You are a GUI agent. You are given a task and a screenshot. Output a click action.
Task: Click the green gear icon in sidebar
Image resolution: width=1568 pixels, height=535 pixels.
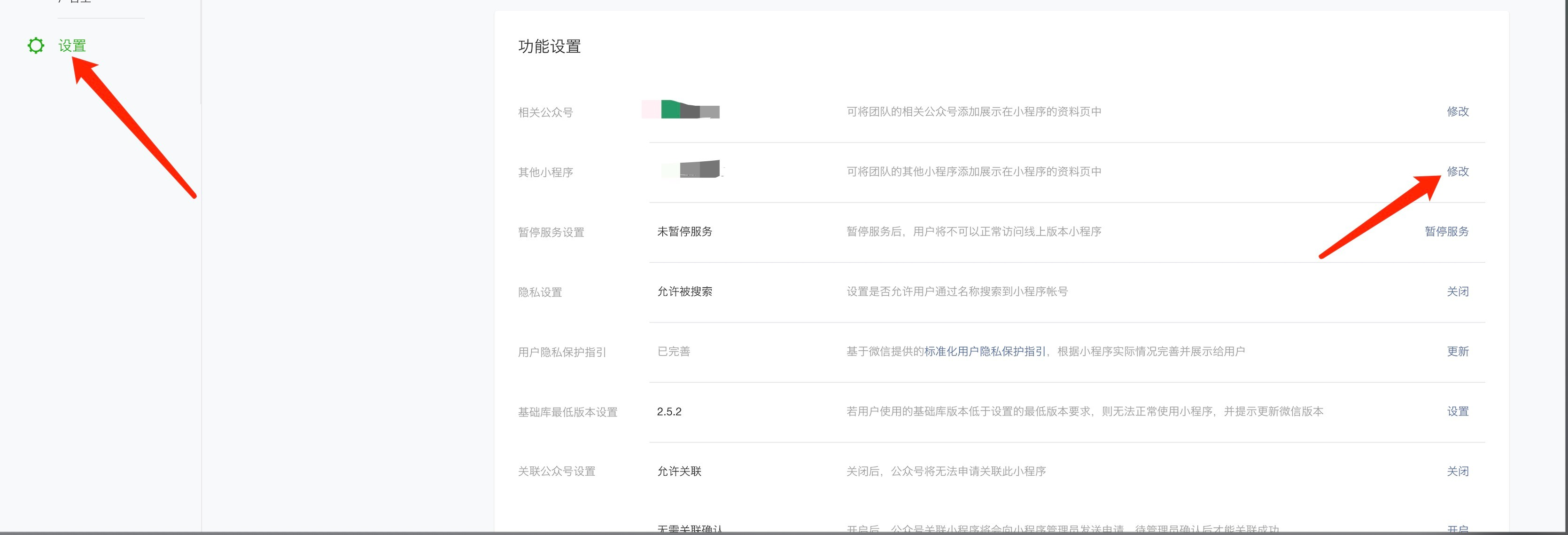click(36, 46)
